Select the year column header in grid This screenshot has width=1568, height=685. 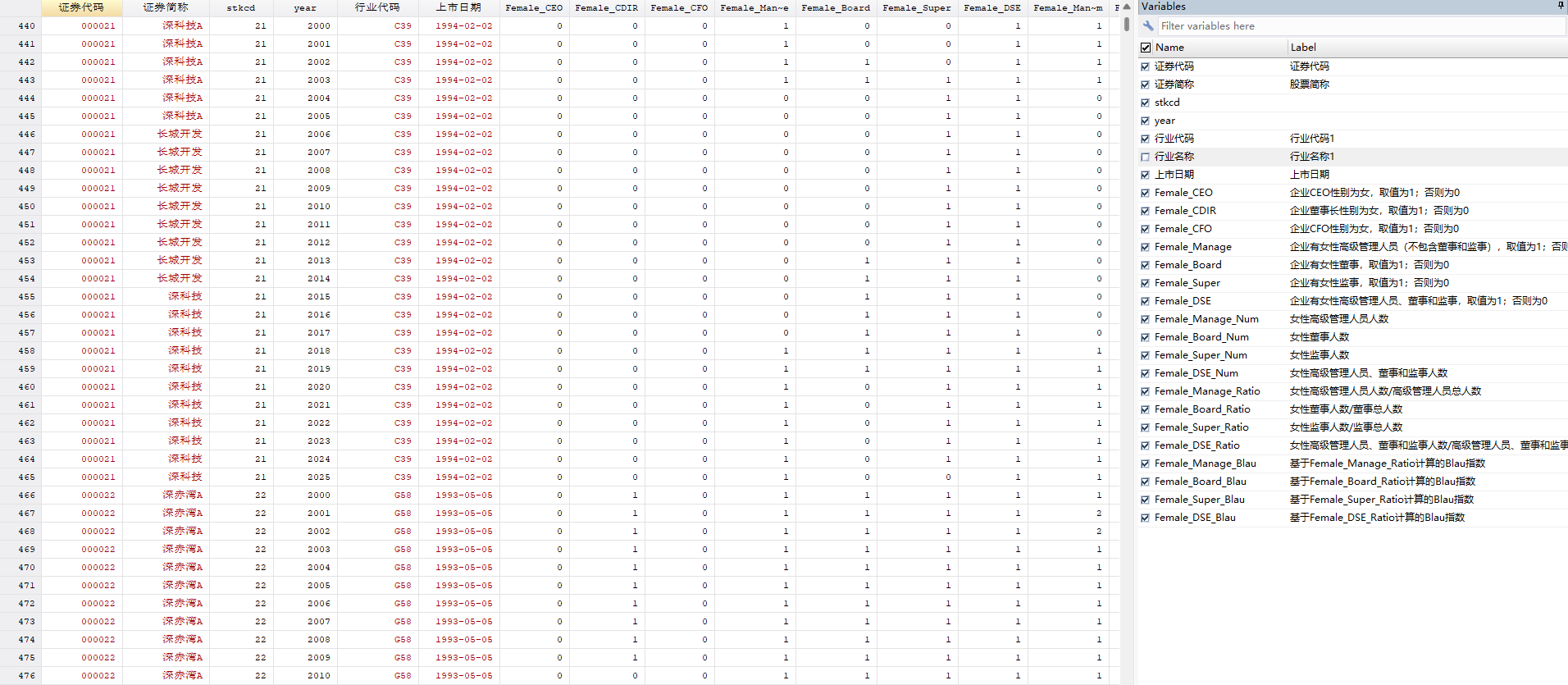[x=305, y=7]
